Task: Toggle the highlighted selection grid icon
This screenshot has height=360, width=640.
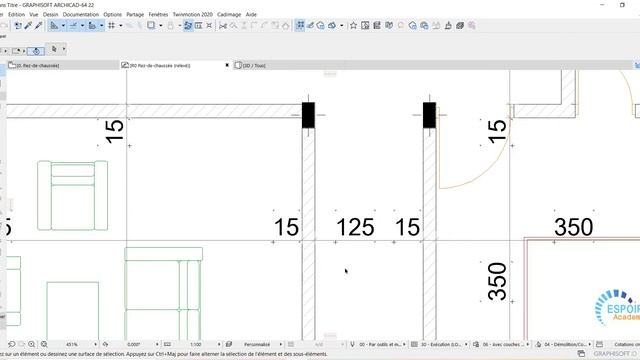Action: tap(300, 25)
